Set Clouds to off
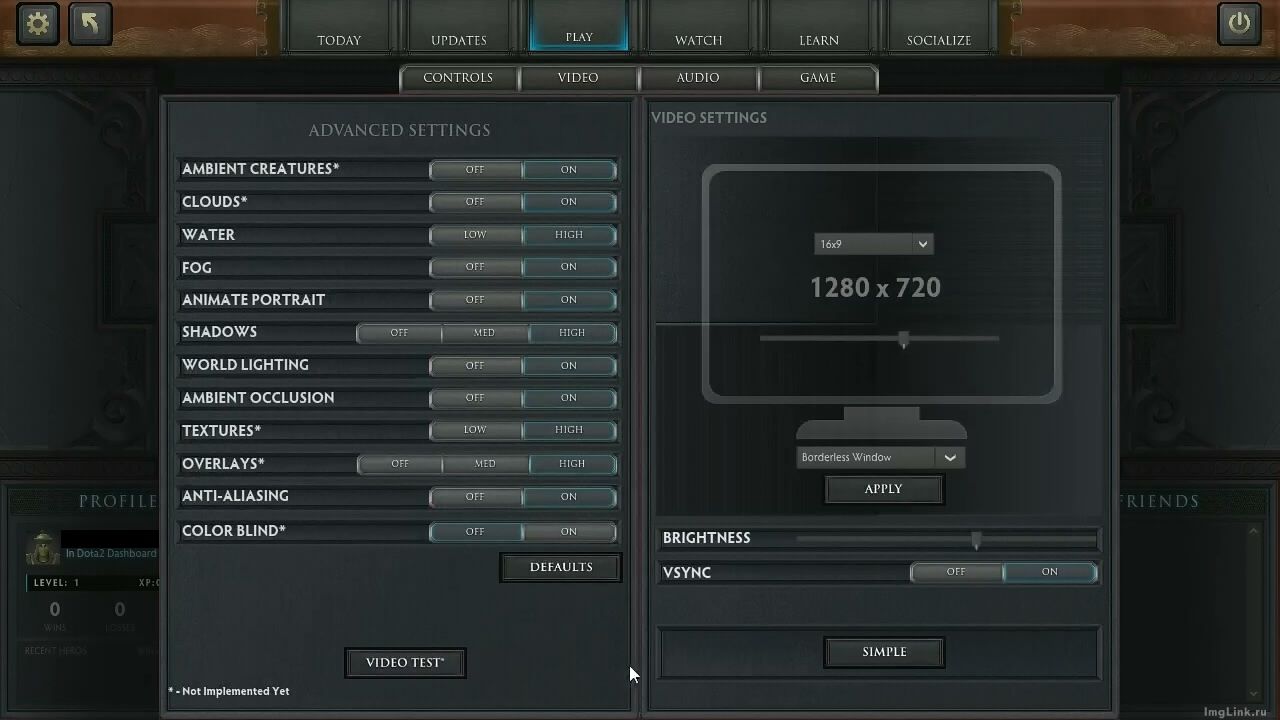Viewport: 1280px width, 720px height. [475, 202]
